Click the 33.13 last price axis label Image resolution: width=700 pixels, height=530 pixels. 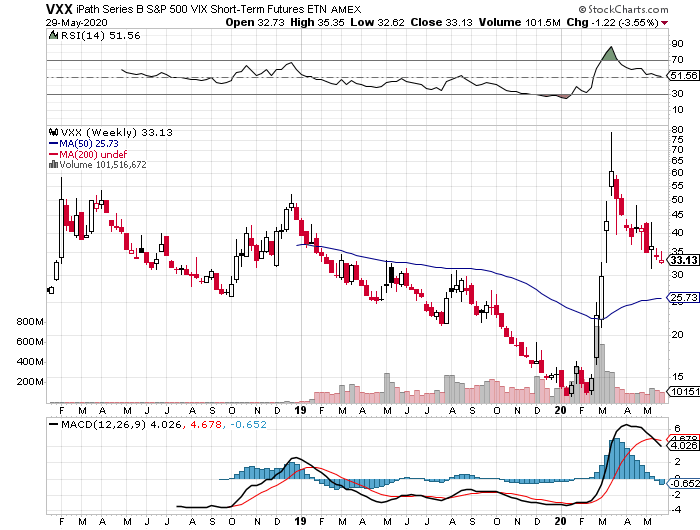point(682,260)
